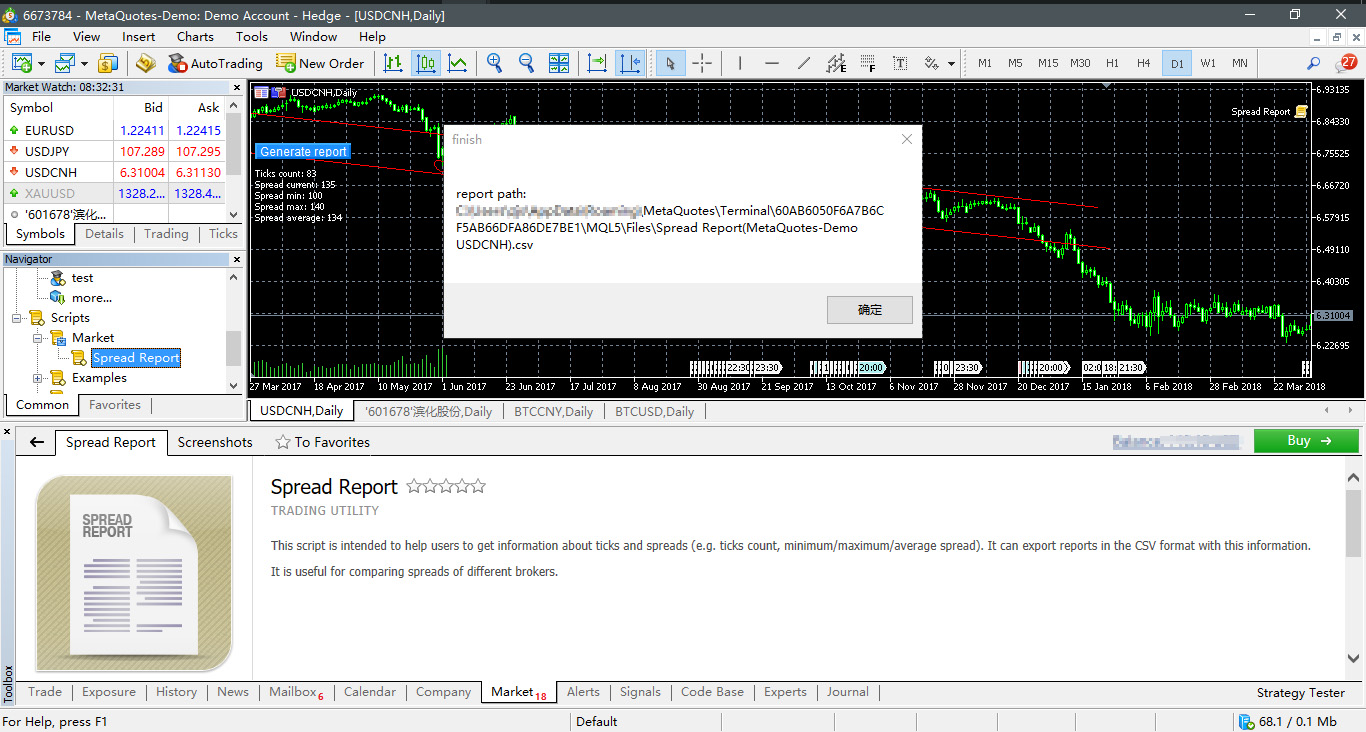Switch to W1 timeframe

pos(1208,63)
